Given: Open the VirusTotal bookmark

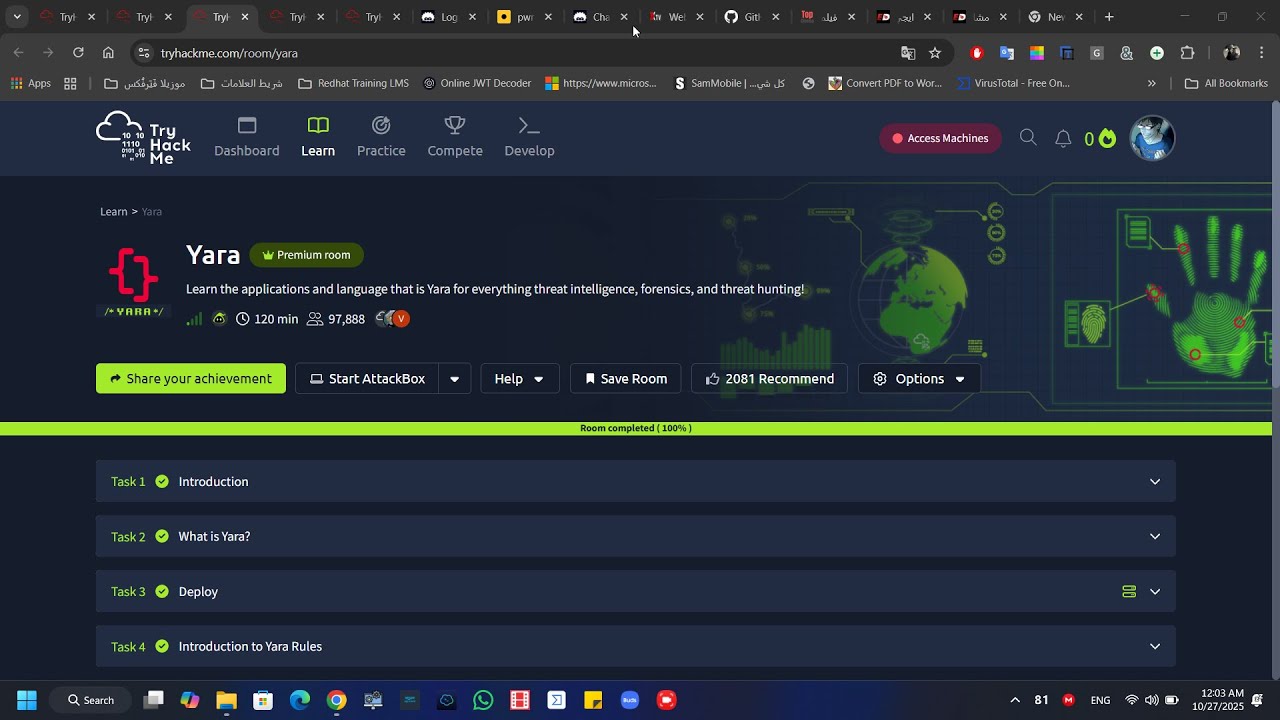Looking at the screenshot, I should pyautogui.click(x=1015, y=84).
